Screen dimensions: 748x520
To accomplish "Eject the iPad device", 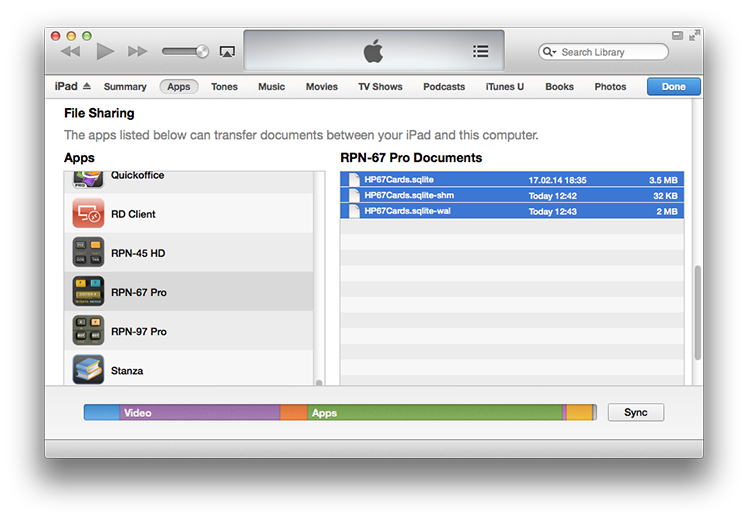I will click(x=86, y=86).
